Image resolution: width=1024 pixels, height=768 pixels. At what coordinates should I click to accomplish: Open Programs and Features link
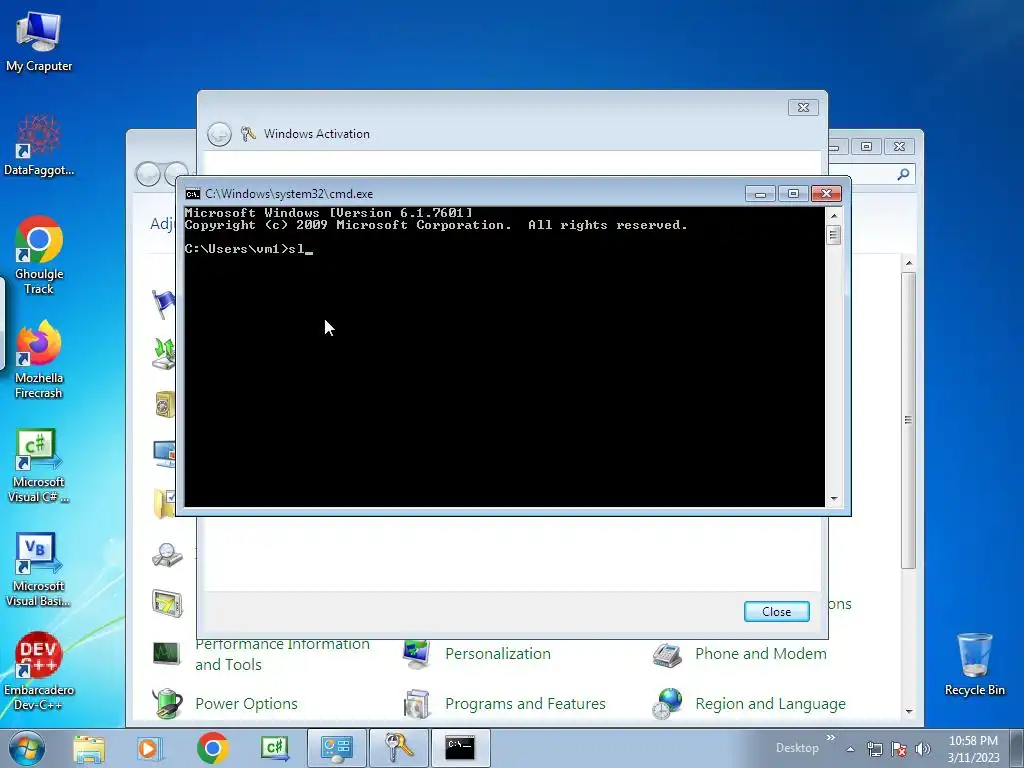pyautogui.click(x=525, y=704)
